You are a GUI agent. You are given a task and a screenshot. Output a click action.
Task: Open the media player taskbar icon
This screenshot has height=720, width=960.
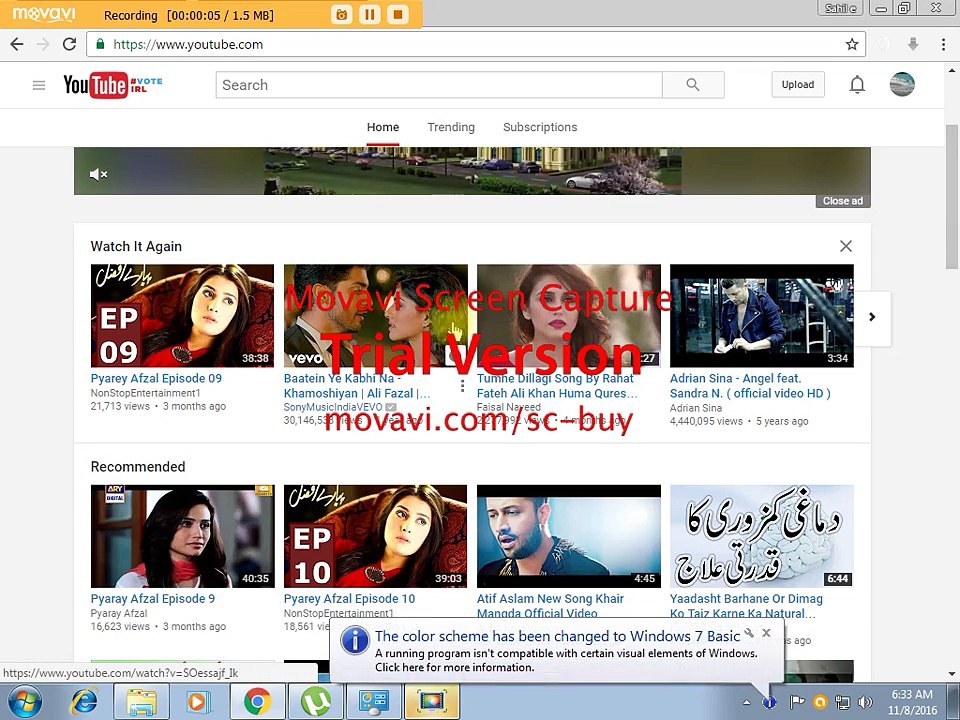[198, 702]
